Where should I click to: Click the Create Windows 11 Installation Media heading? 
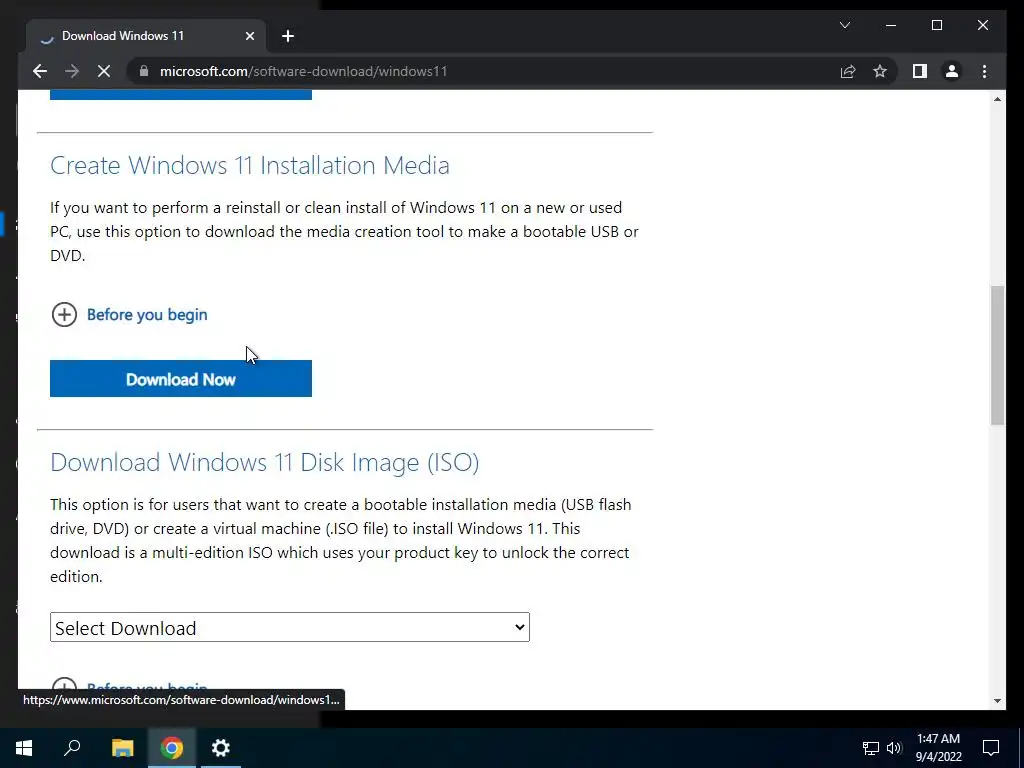(249, 165)
